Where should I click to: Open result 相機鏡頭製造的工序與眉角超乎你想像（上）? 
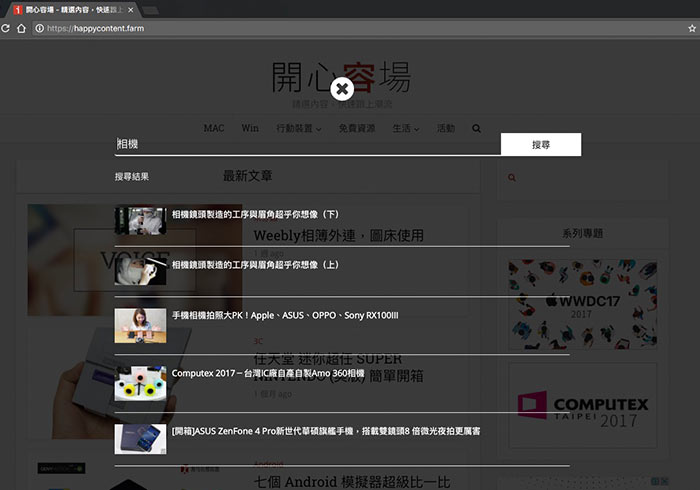point(255,265)
